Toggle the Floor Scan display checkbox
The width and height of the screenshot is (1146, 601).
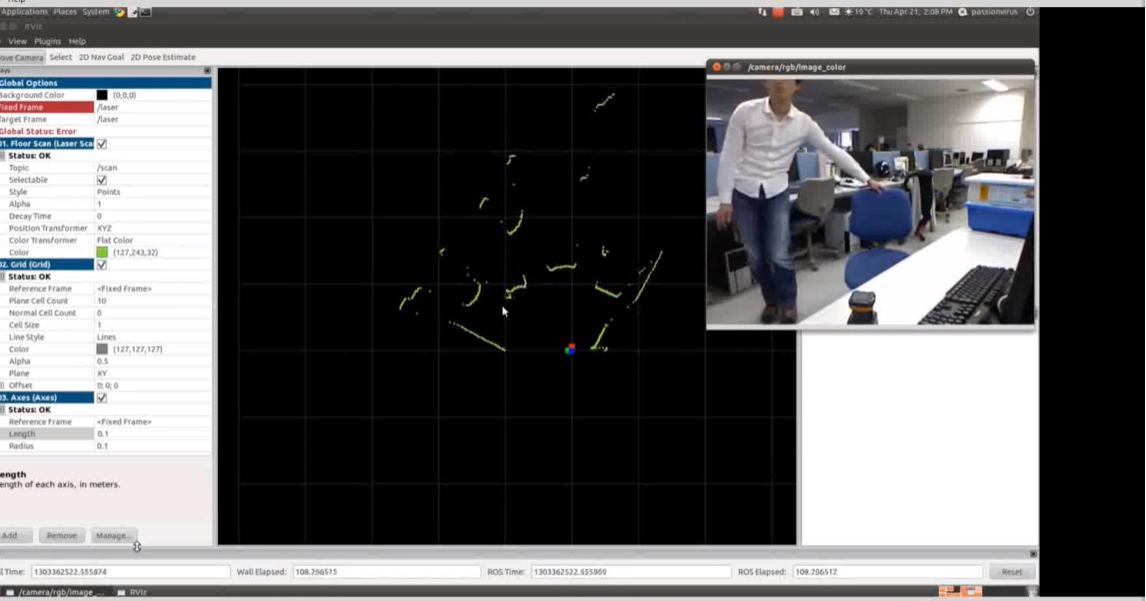coord(102,143)
